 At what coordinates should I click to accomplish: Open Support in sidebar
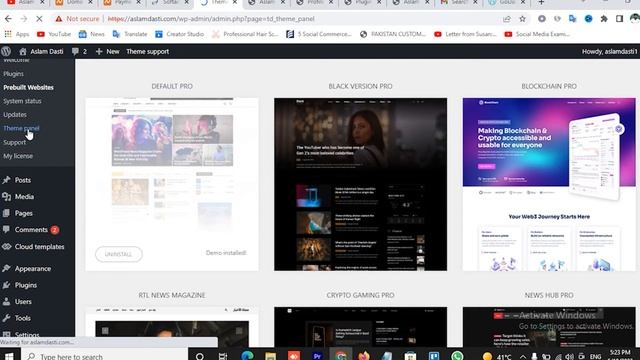pyautogui.click(x=14, y=142)
